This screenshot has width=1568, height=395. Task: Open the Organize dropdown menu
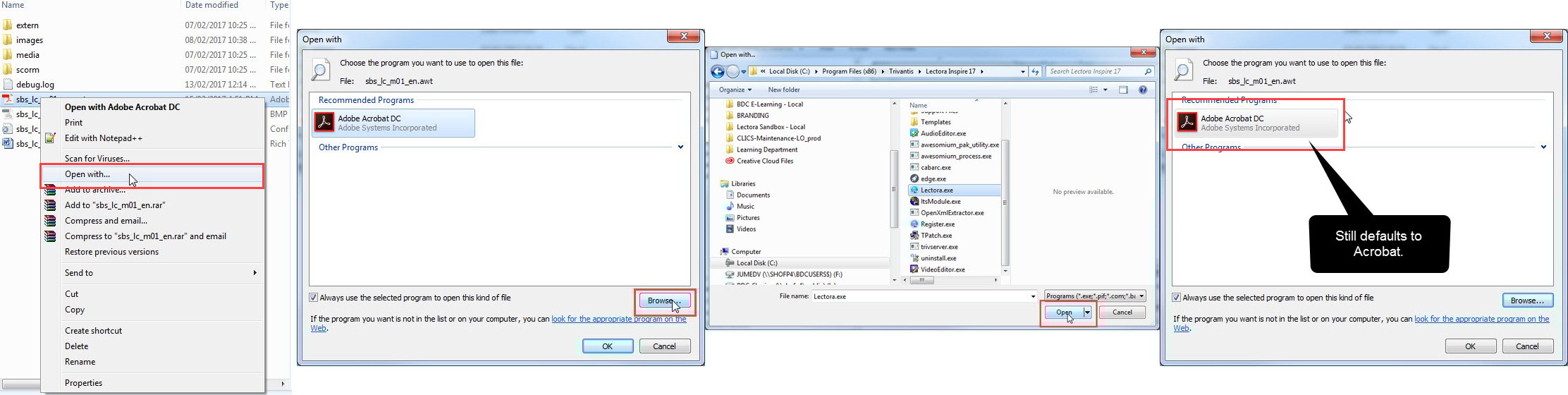[x=735, y=90]
